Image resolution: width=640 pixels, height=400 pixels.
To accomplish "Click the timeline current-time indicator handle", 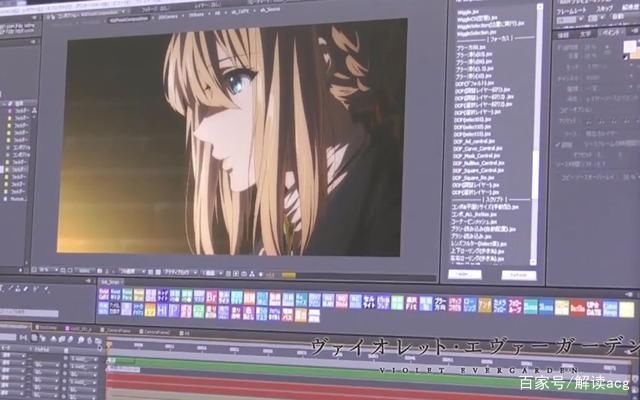I will click(x=109, y=344).
